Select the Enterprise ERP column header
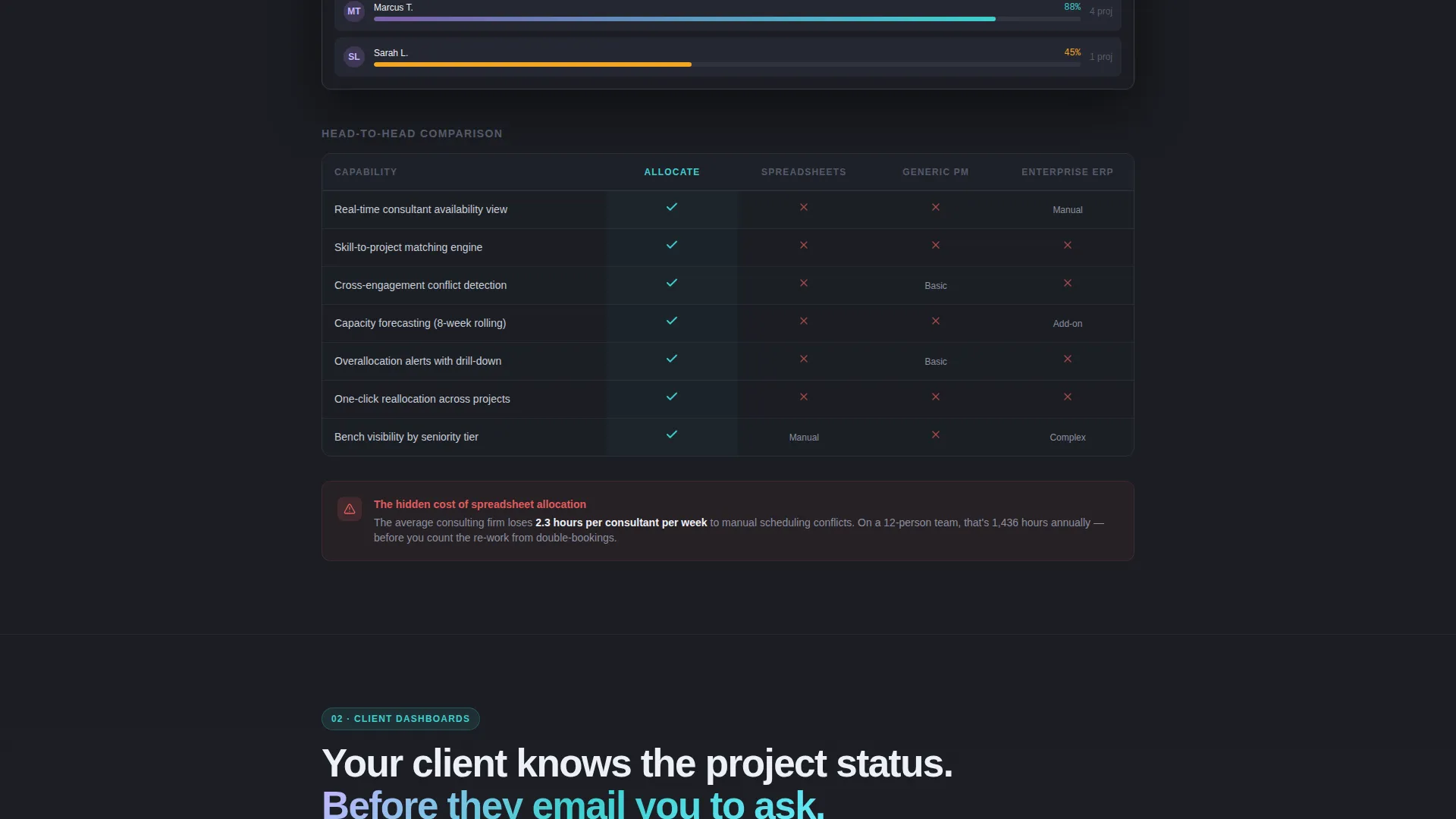The height and width of the screenshot is (819, 1456). tap(1068, 172)
